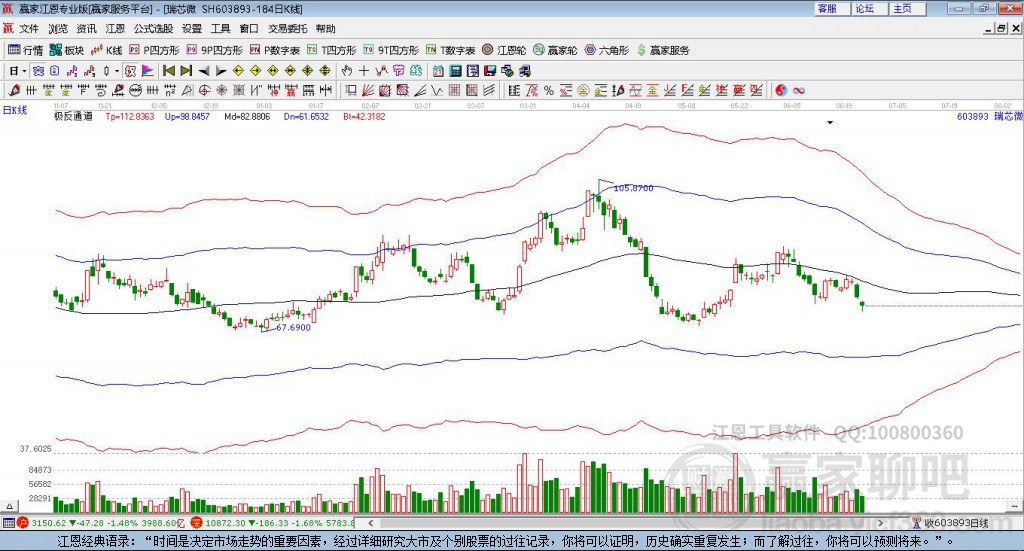Open the T数字表 tool

[451, 50]
